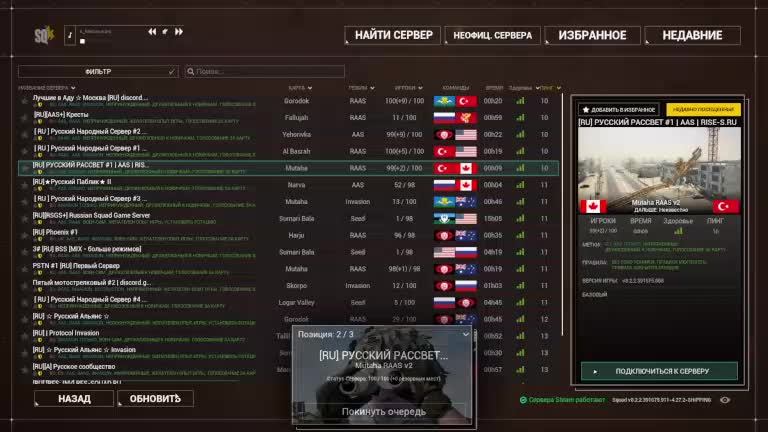
Task: Collapse the queue position popup chevron
Action: pos(466,335)
